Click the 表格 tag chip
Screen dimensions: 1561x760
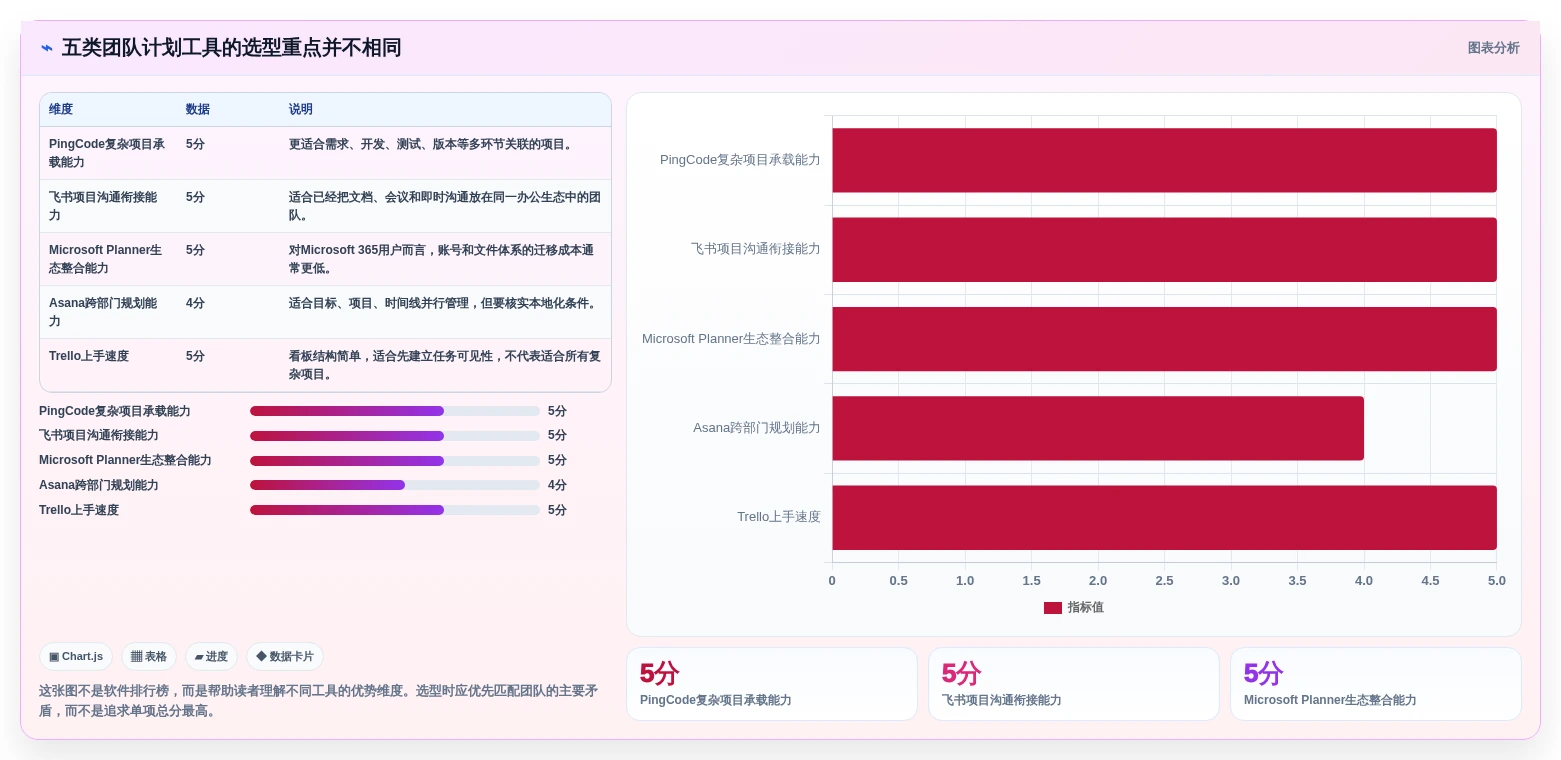tap(149, 657)
